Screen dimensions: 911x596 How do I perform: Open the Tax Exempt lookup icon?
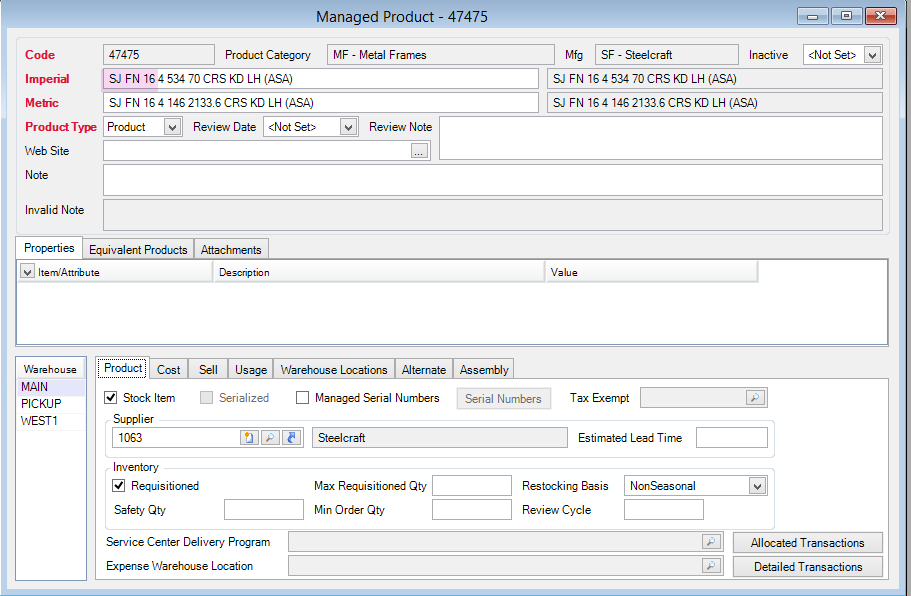(755, 398)
